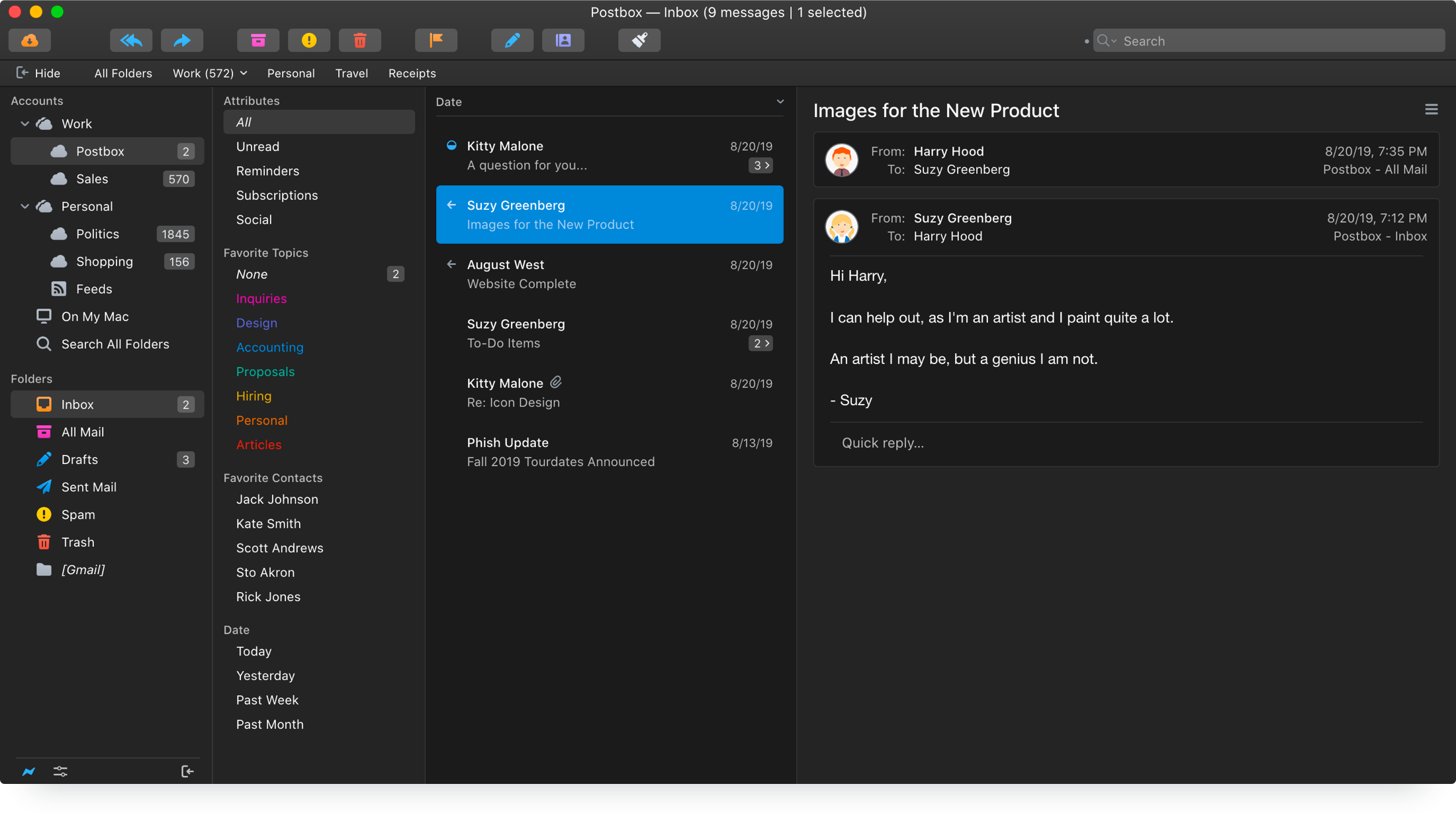
Task: Click the Reply All arrows icon
Action: [131, 40]
